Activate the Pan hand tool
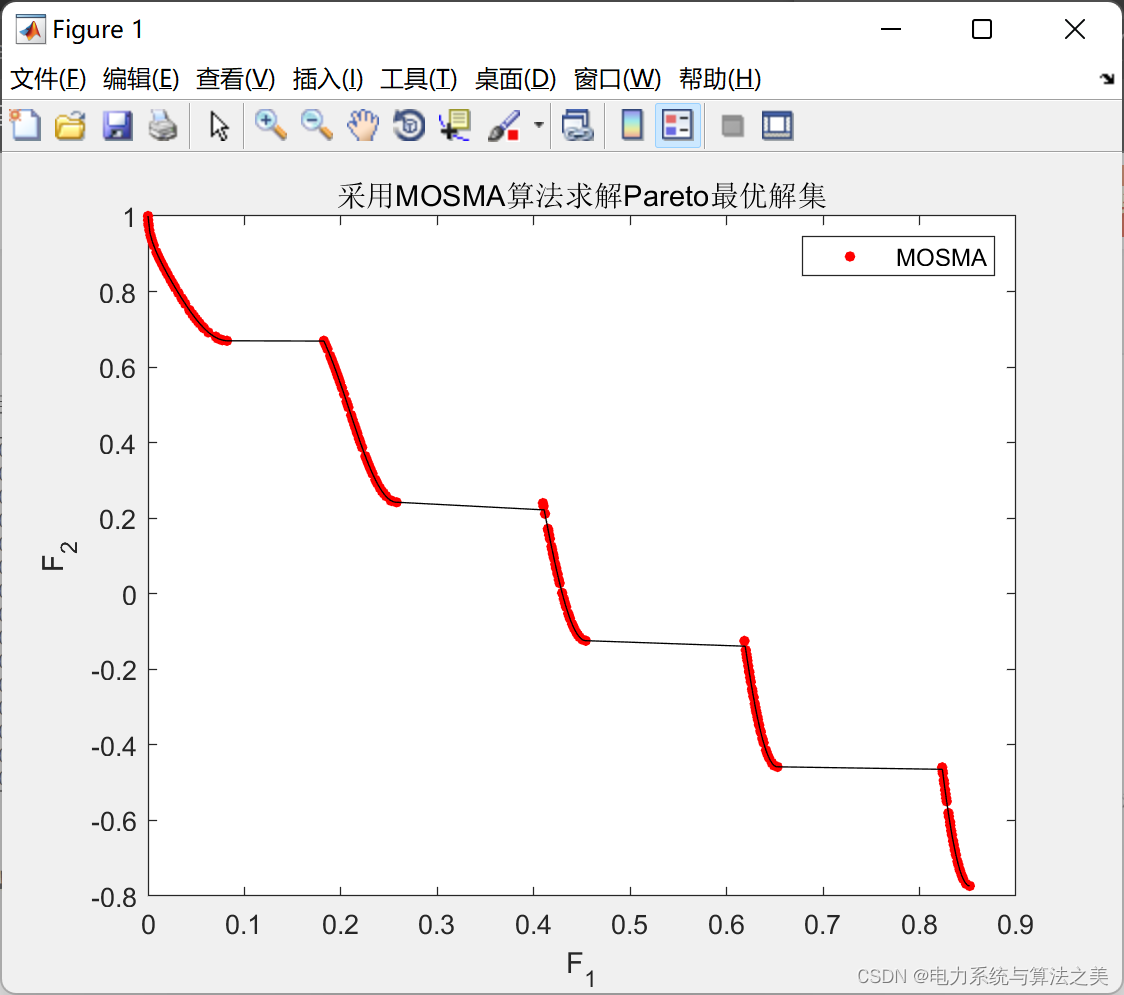Image resolution: width=1124 pixels, height=995 pixels. point(363,125)
